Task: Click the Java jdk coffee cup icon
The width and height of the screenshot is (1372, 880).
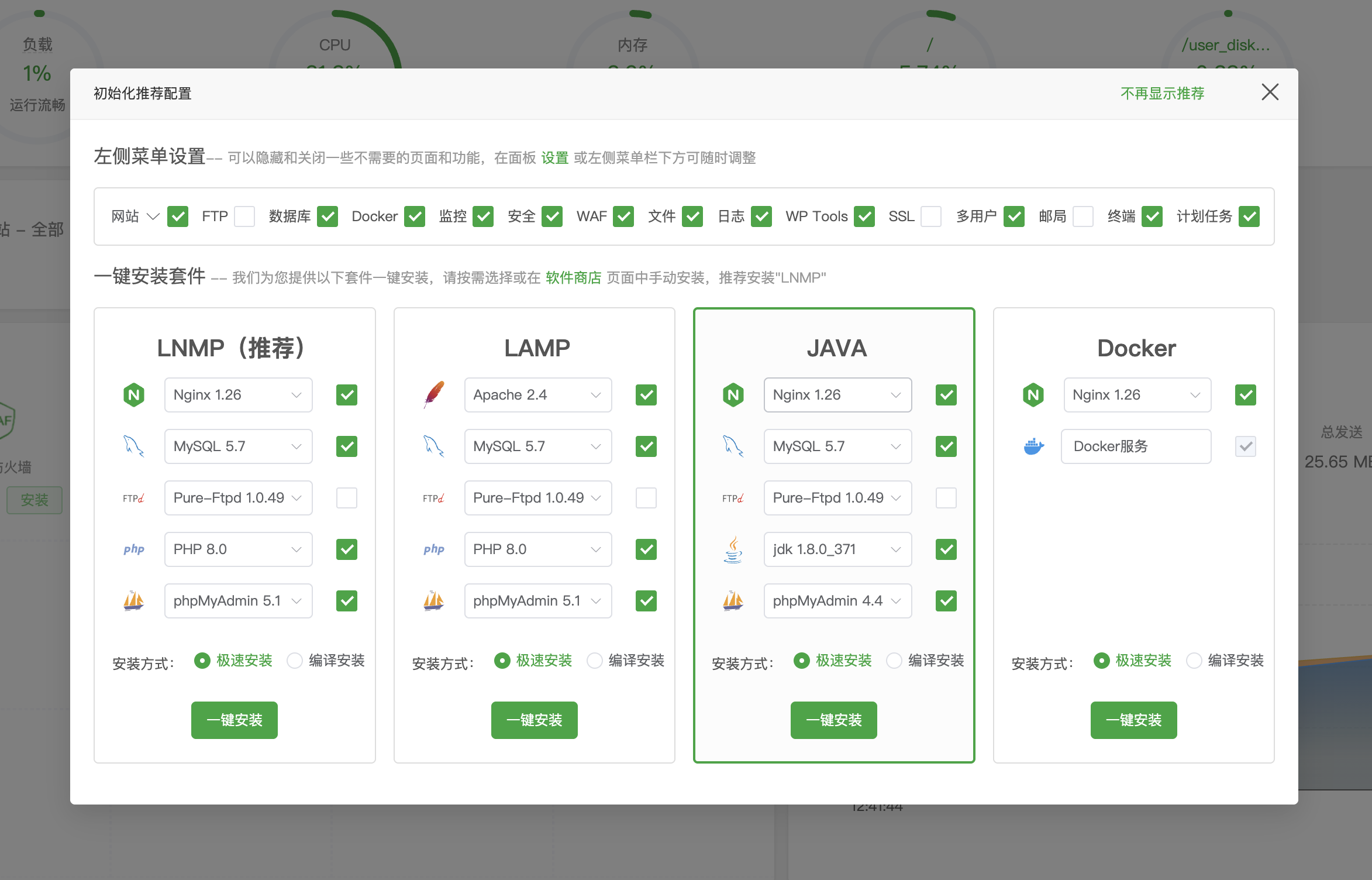Action: pos(733,549)
